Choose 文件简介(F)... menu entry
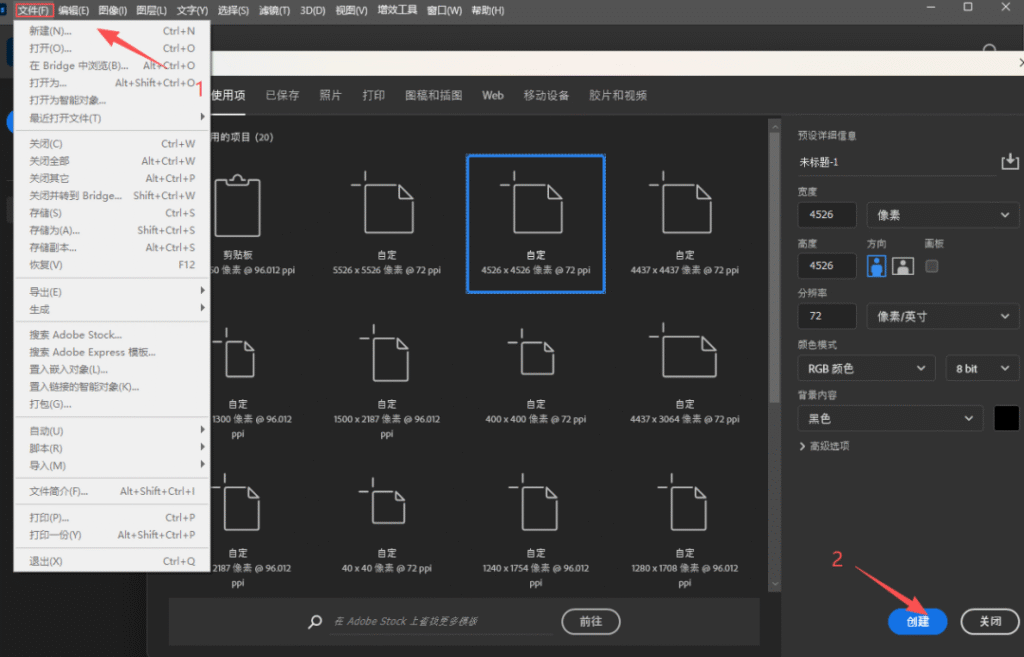 coord(112,491)
